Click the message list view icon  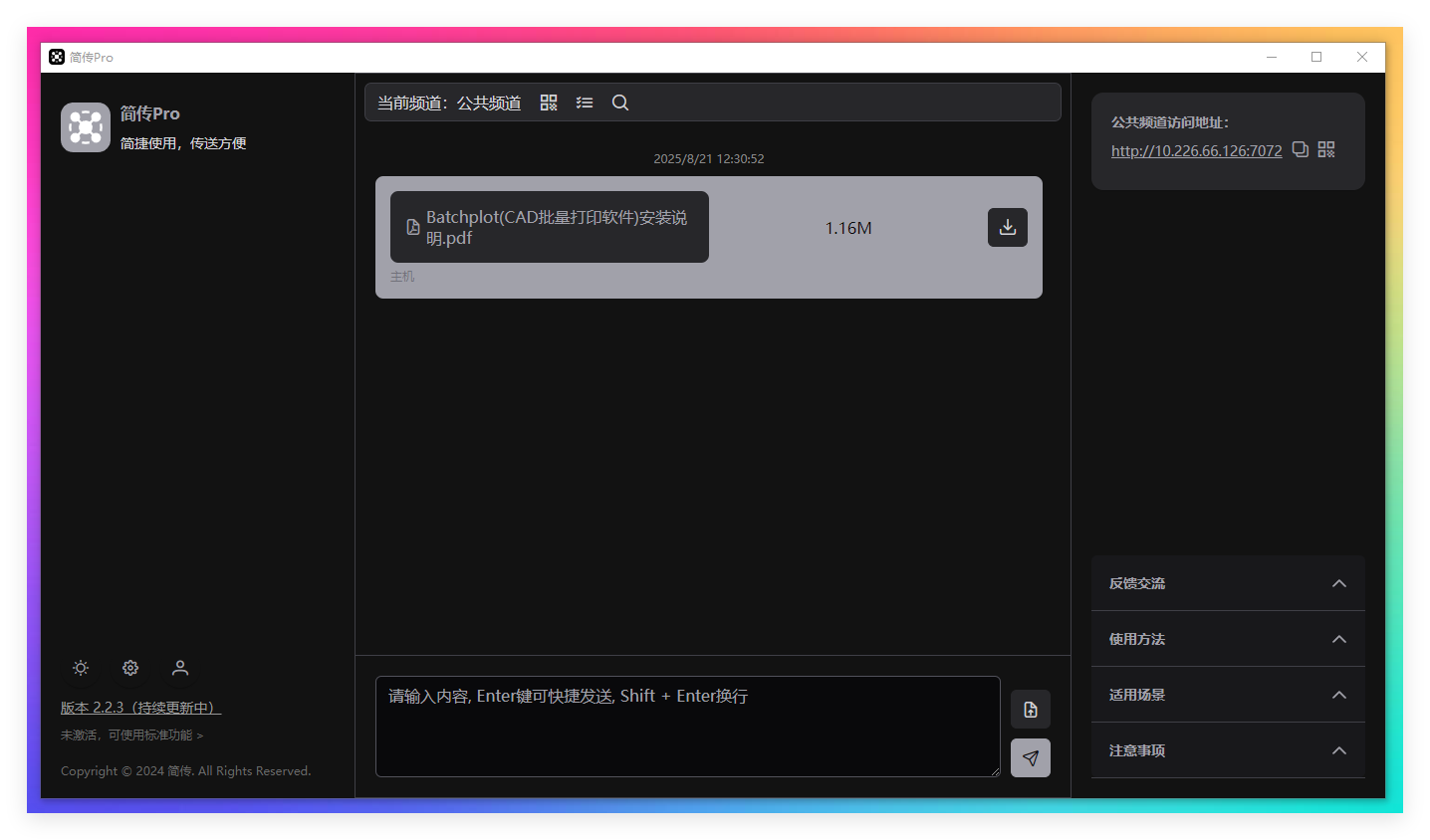584,102
